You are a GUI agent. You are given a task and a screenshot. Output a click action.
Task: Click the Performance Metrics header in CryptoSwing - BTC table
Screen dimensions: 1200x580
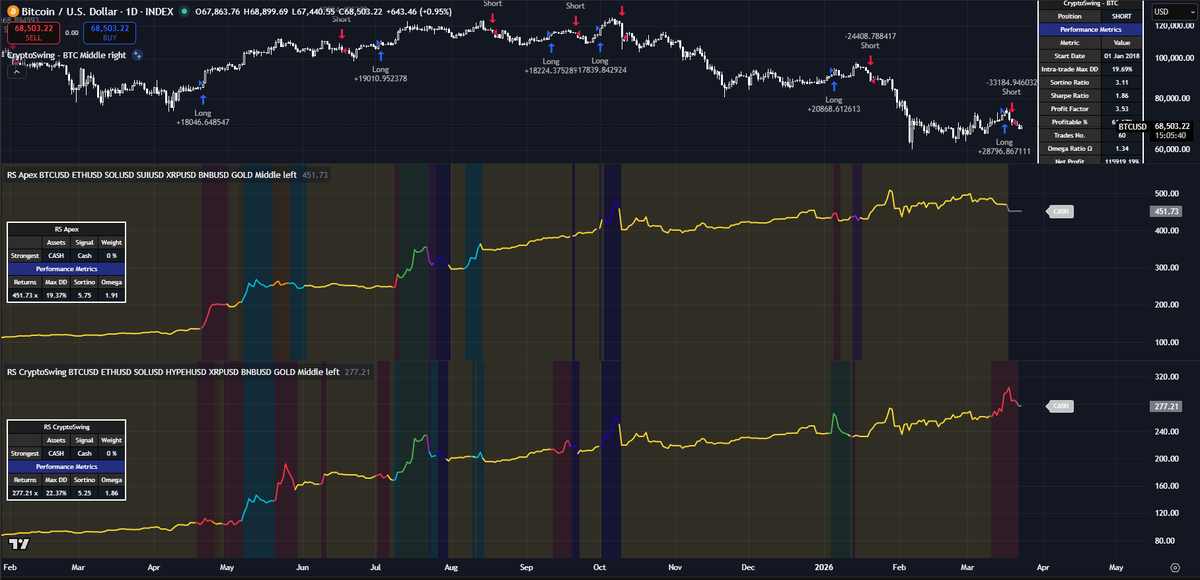[x=1091, y=29]
